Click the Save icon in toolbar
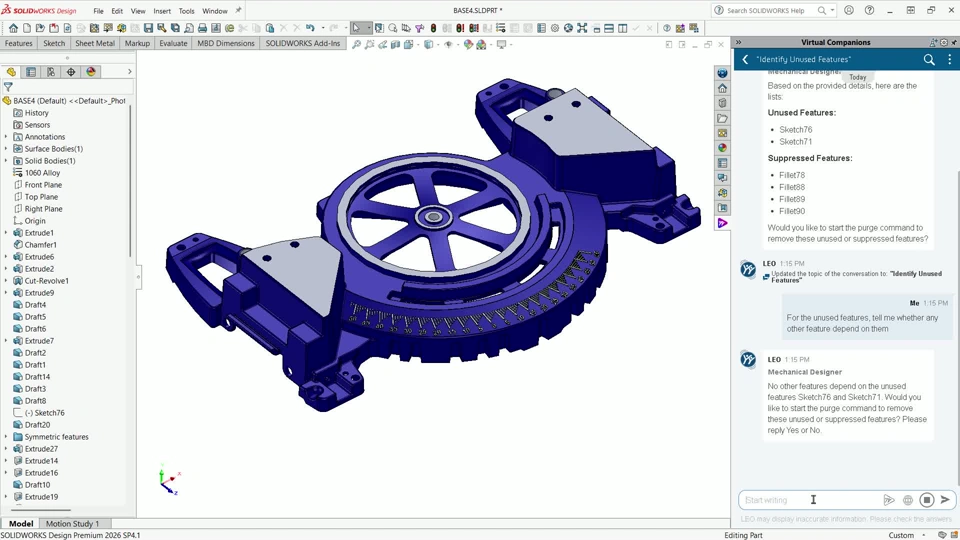Image resolution: width=960 pixels, height=540 pixels. (x=148, y=28)
